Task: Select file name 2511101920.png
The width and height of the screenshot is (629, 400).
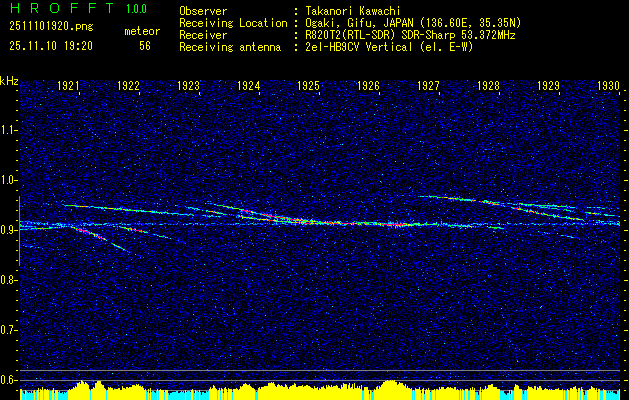Action: 51,27
